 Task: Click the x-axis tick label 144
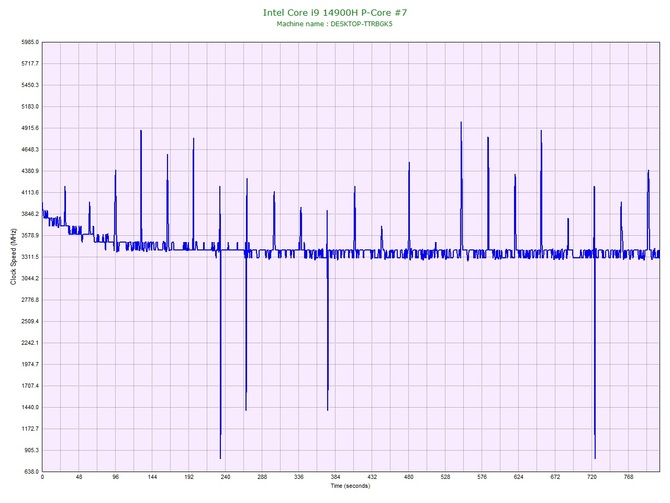coord(153,477)
